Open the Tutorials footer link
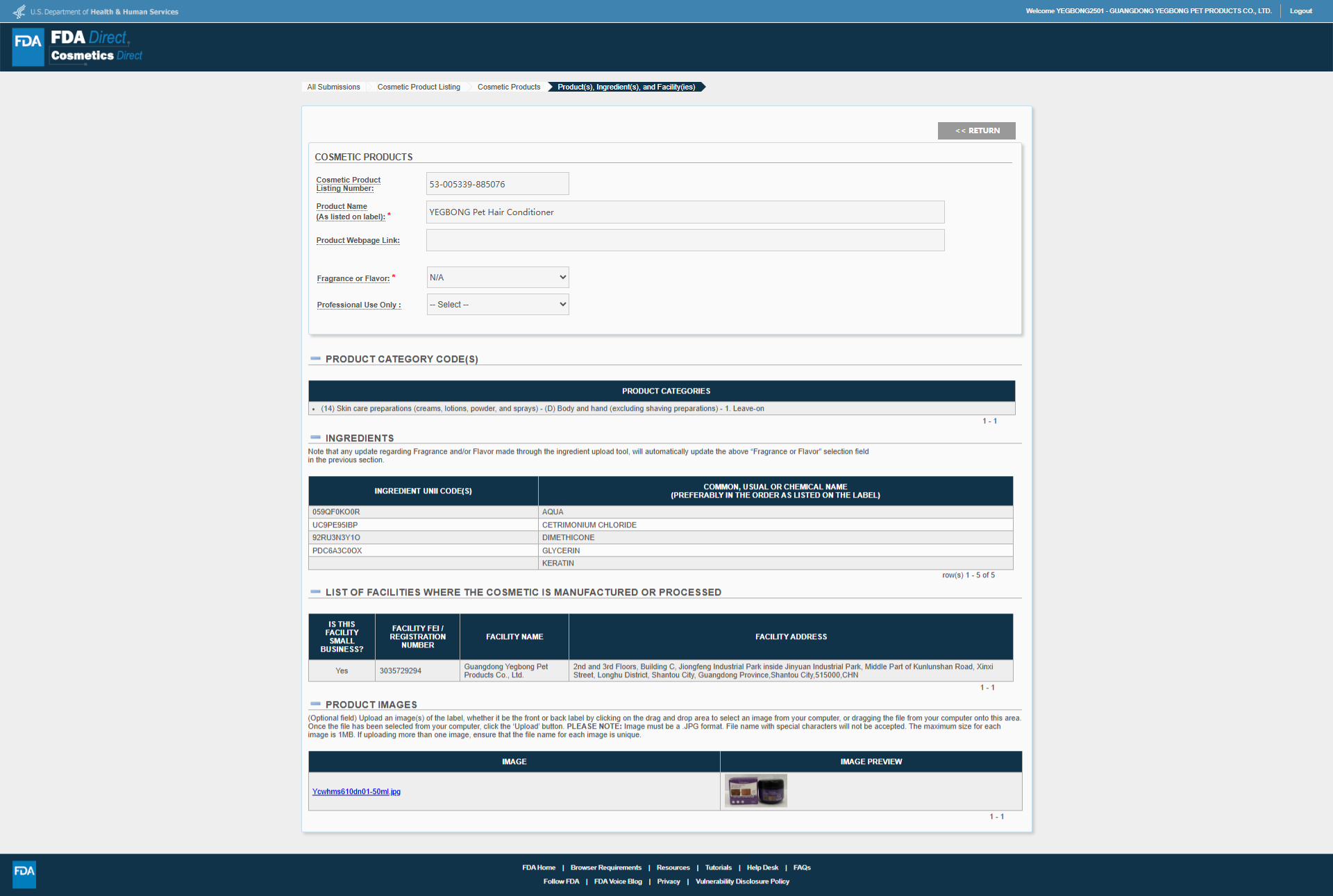The image size is (1333, 896). pos(719,868)
